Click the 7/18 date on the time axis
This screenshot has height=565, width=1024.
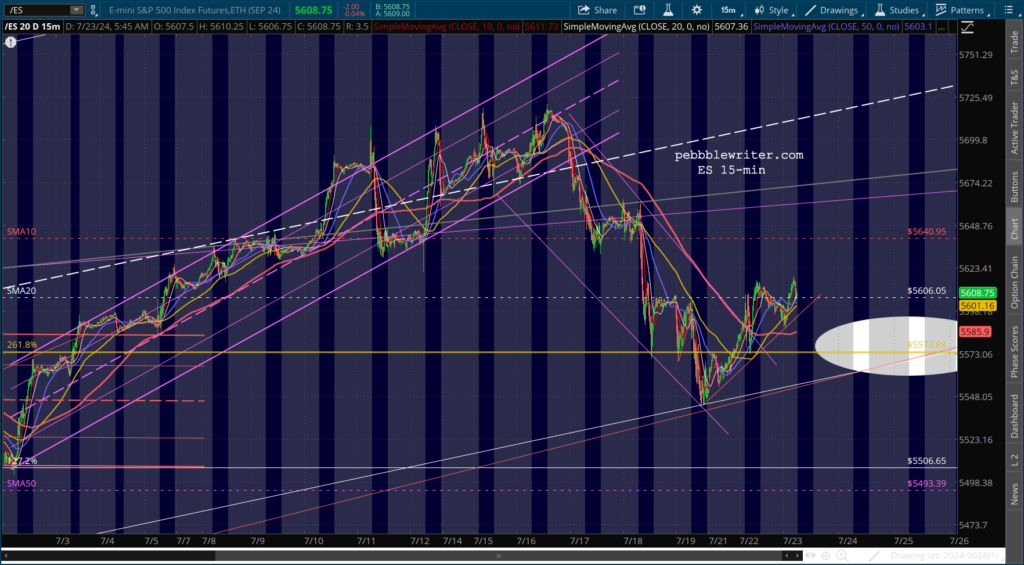point(632,541)
